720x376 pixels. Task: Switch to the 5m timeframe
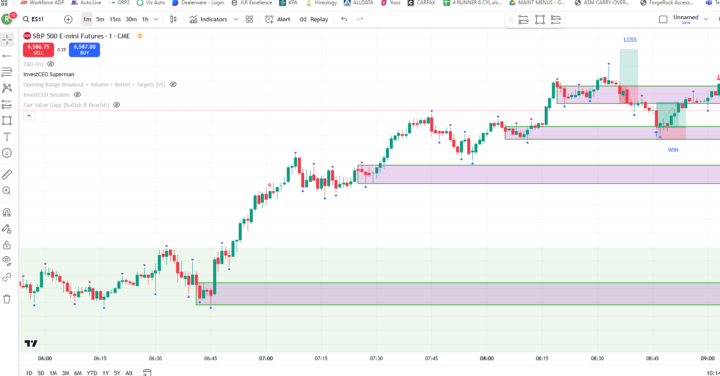100,19
